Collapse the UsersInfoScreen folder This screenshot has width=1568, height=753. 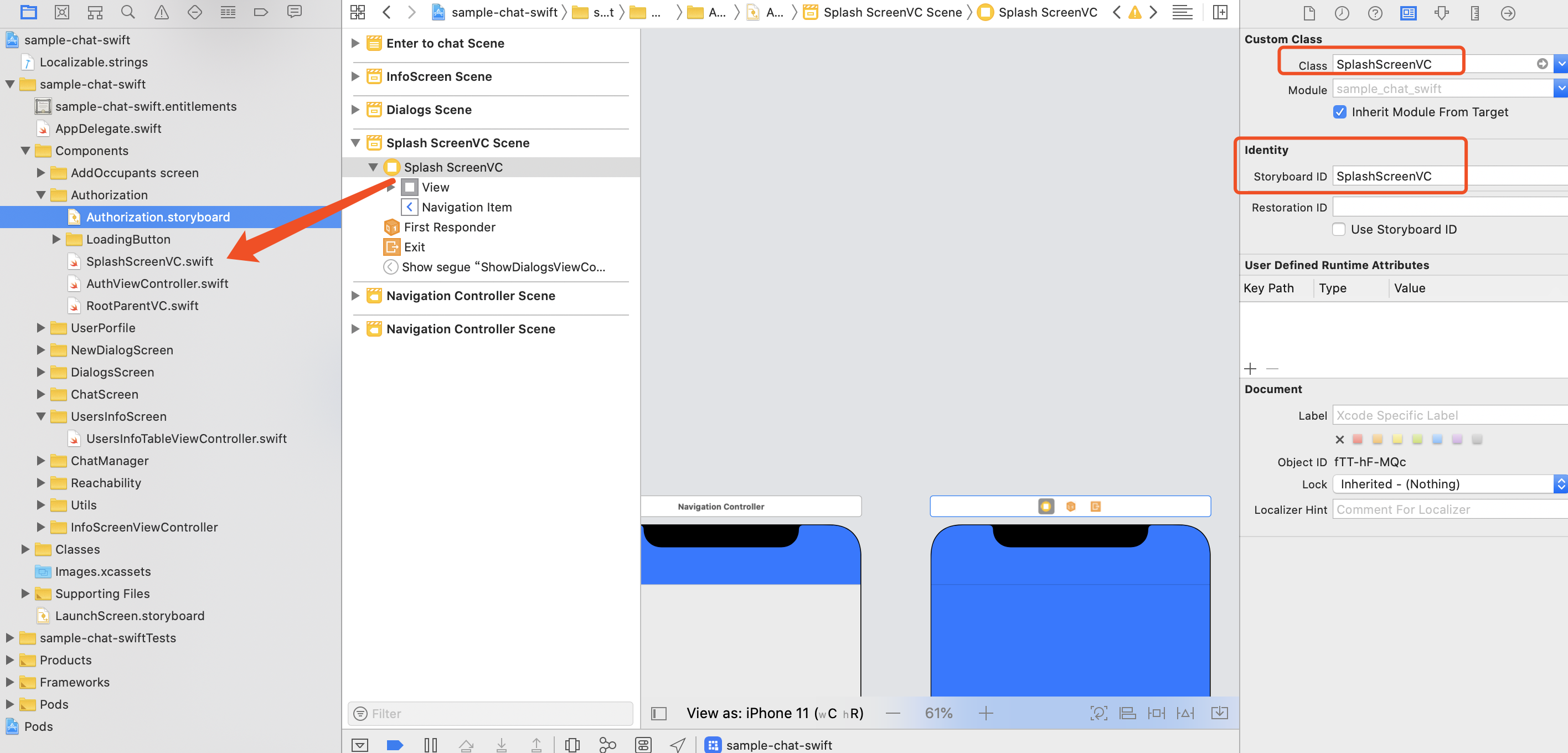[41, 416]
